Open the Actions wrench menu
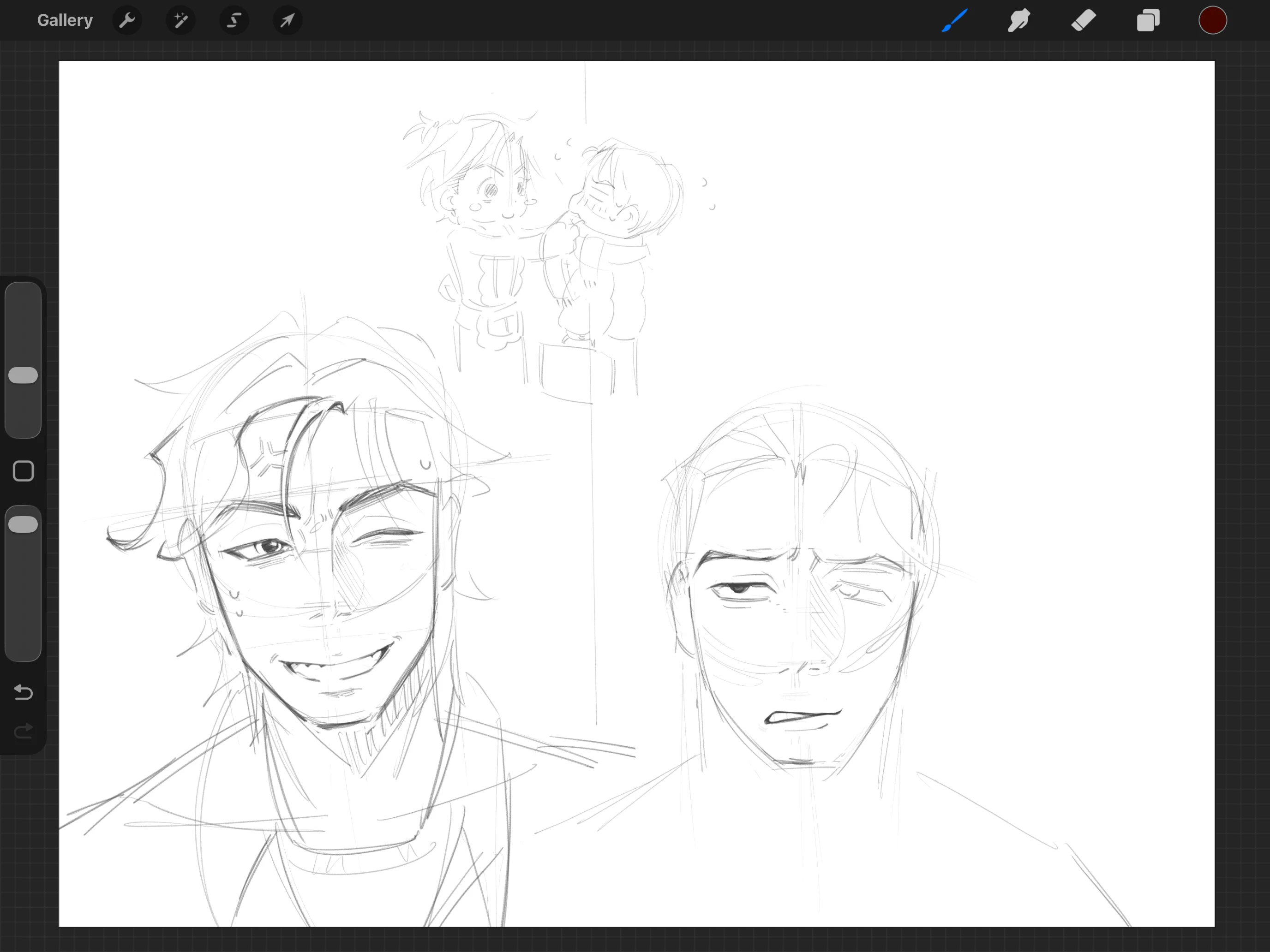This screenshot has height=952, width=1270. coord(127,21)
